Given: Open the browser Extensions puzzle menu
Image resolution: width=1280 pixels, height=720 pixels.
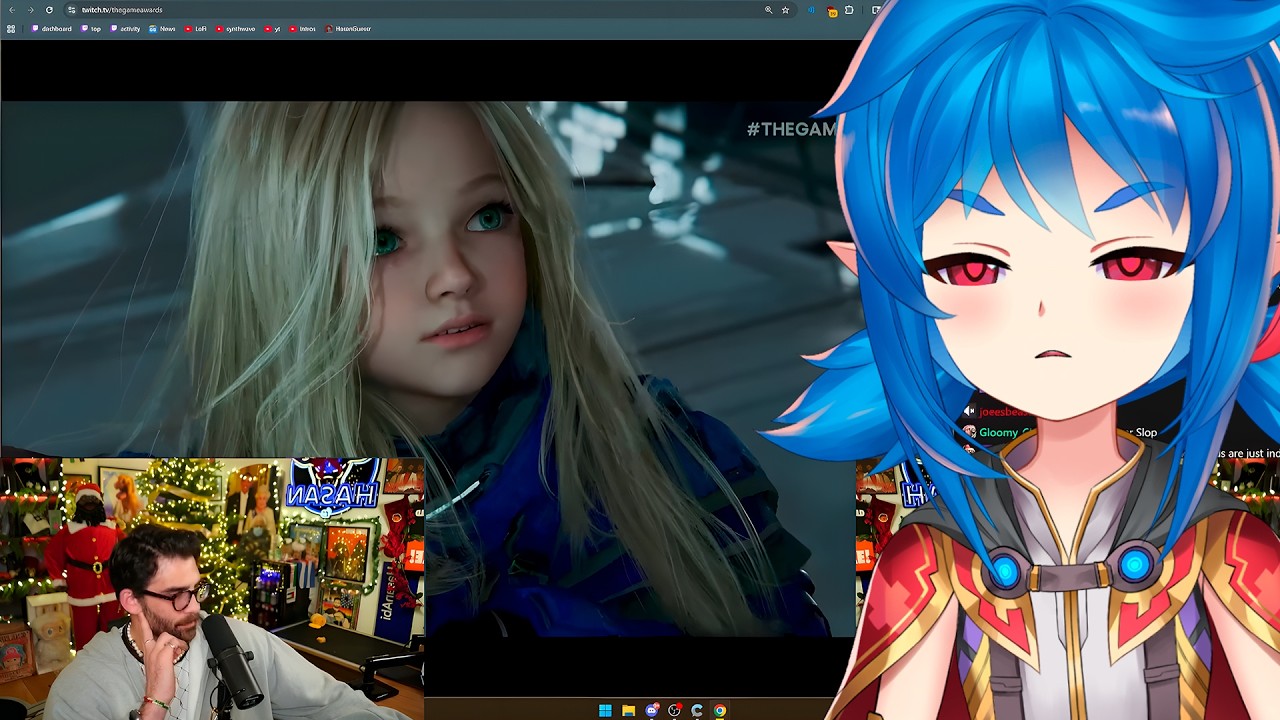Looking at the screenshot, I should (849, 10).
